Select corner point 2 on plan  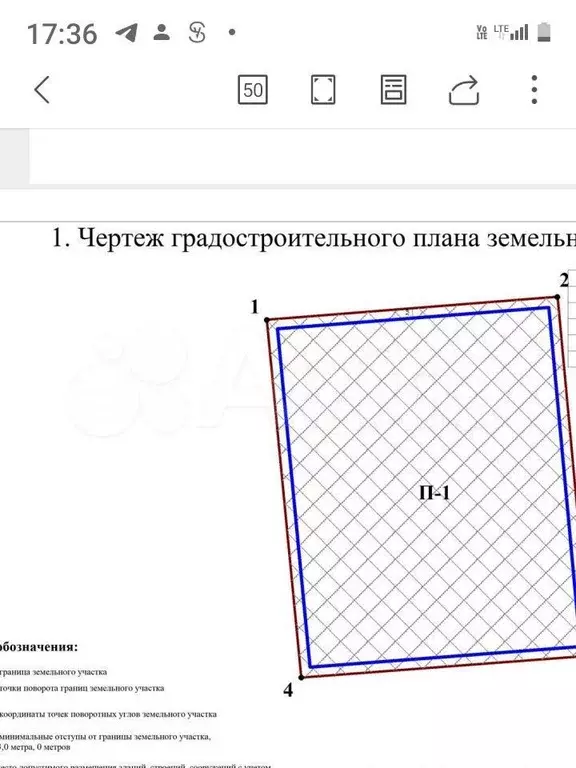click(x=557, y=297)
